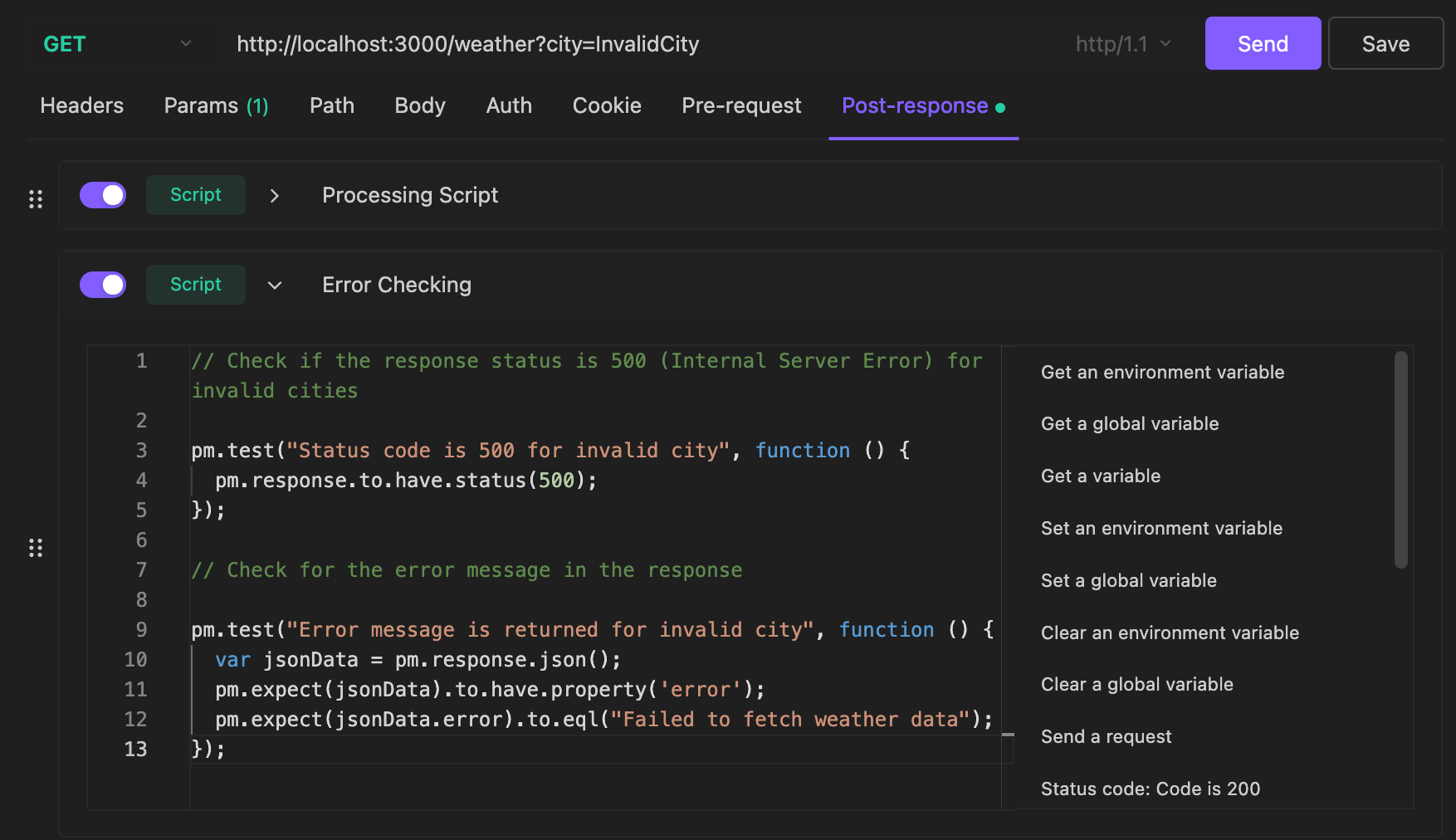Open the Path tab

click(332, 105)
